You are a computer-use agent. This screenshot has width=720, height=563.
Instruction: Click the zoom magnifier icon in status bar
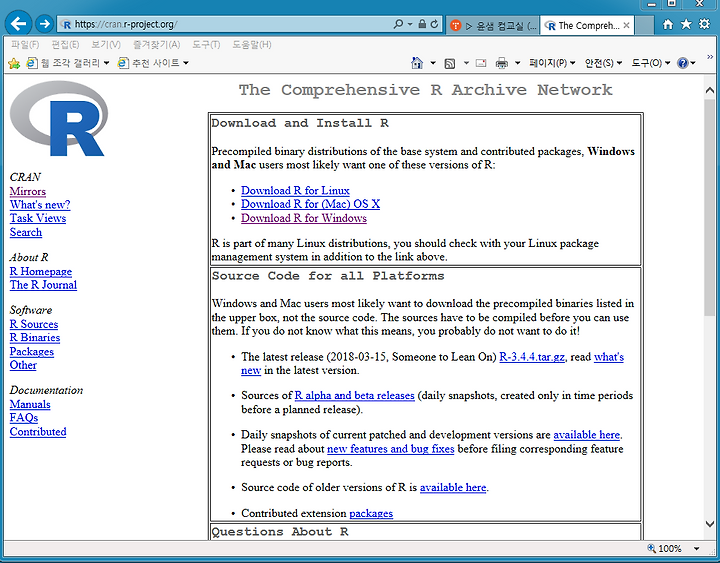point(651,548)
